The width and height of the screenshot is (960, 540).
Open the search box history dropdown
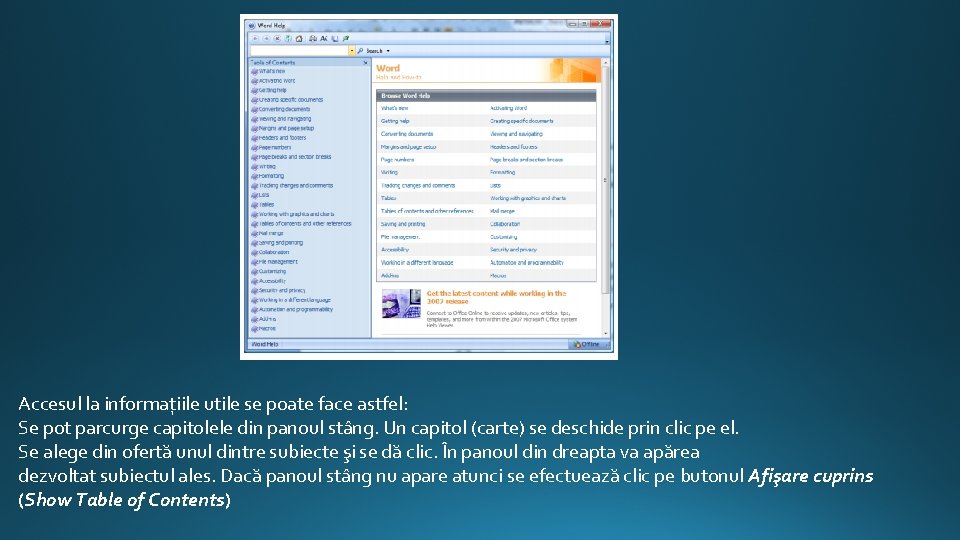351,51
